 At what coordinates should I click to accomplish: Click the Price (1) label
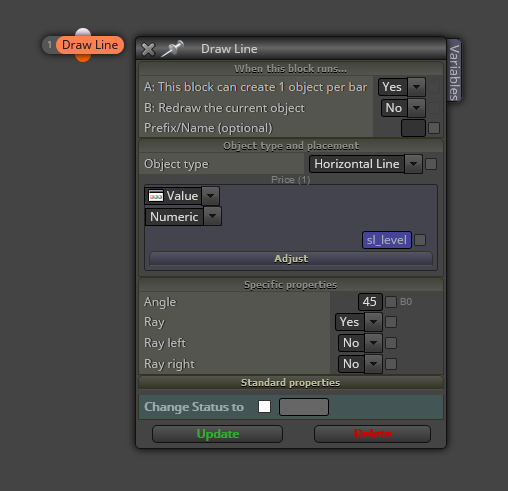[291, 180]
